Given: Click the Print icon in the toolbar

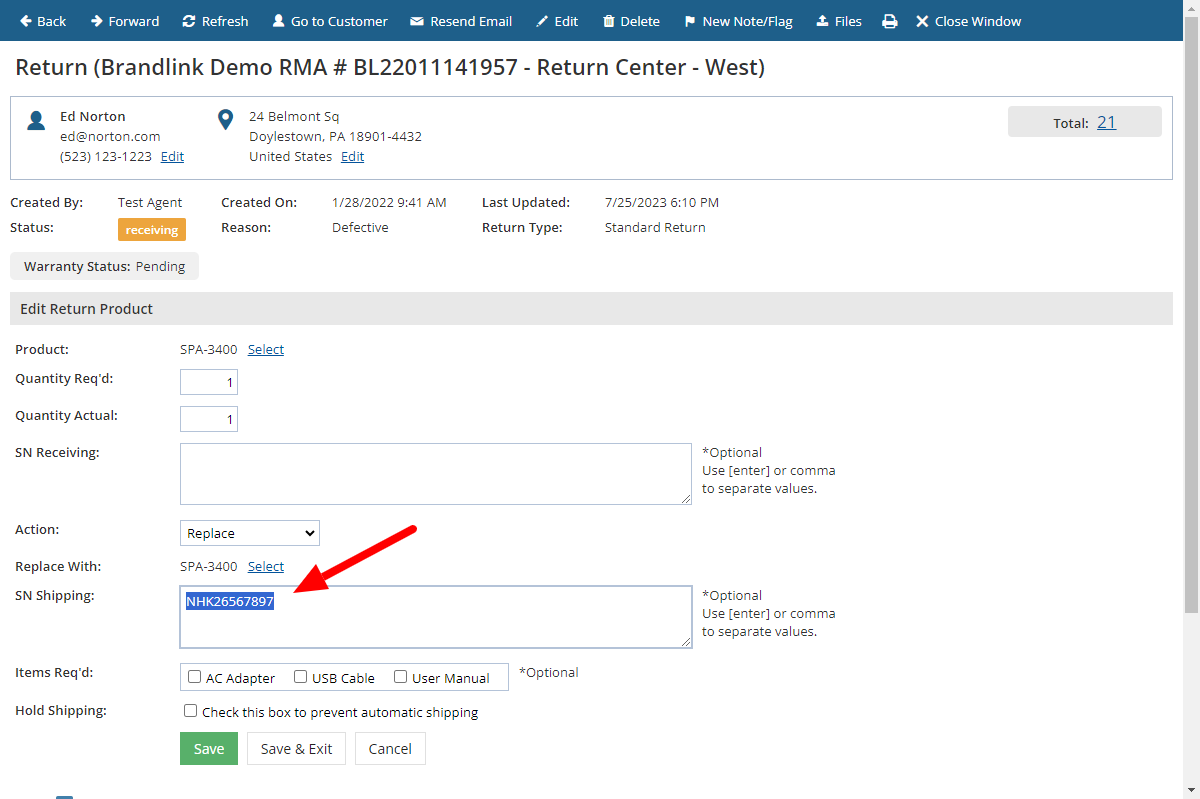Looking at the screenshot, I should point(890,20).
